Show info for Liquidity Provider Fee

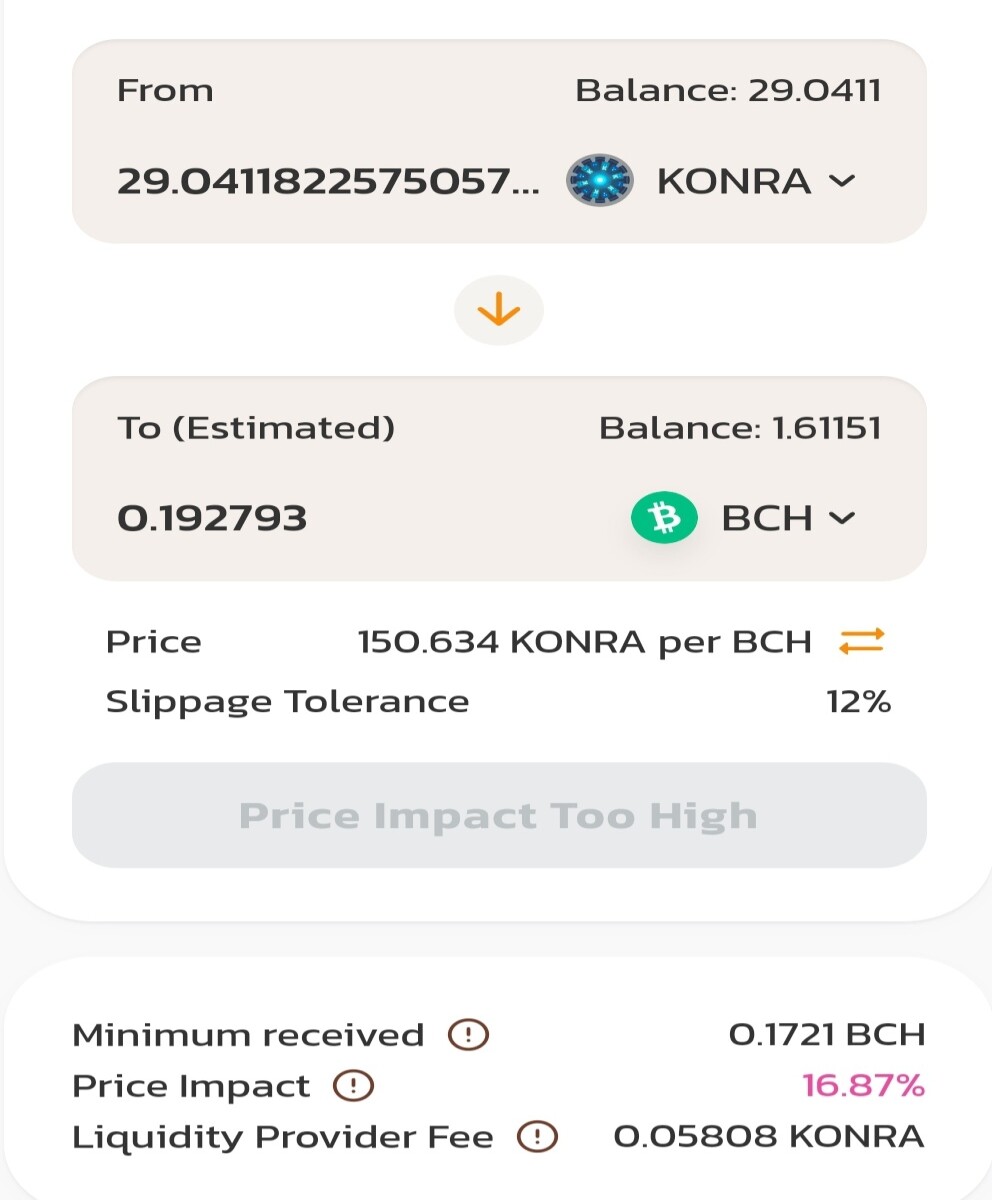point(538,1137)
